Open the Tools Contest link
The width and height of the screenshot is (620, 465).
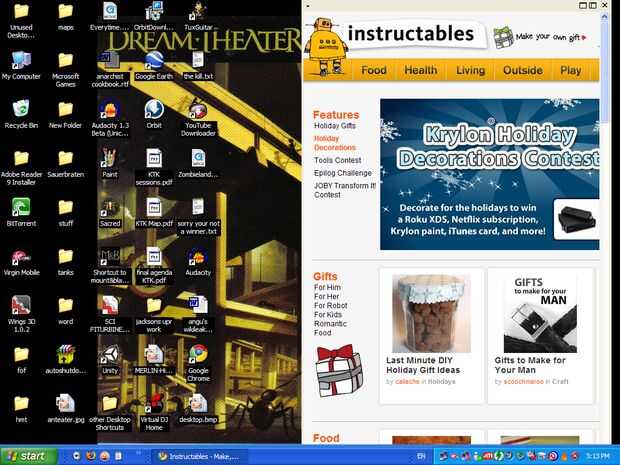[338, 160]
